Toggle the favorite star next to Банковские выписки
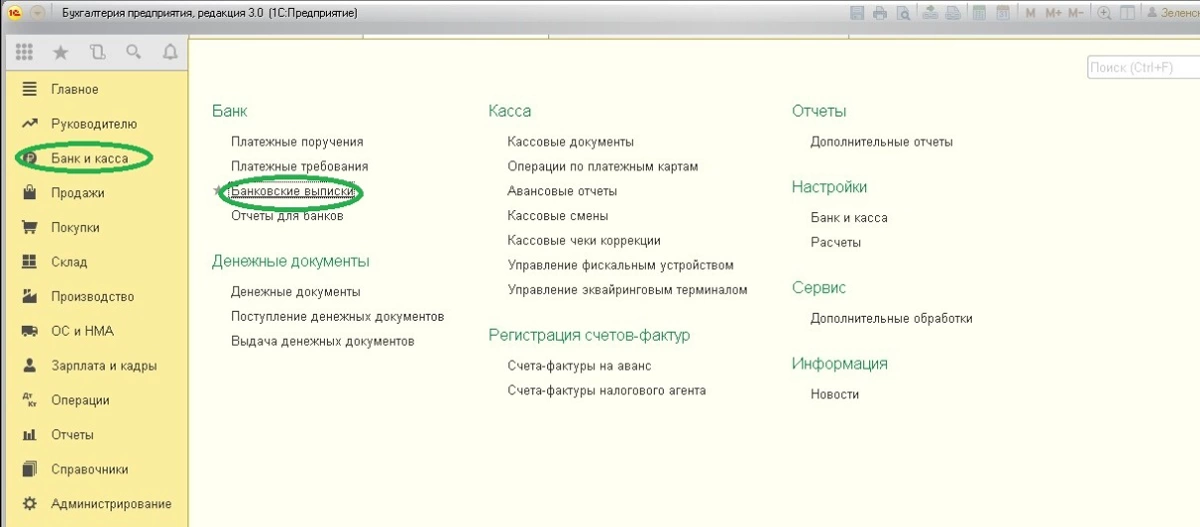The image size is (1200, 527). tap(220, 190)
